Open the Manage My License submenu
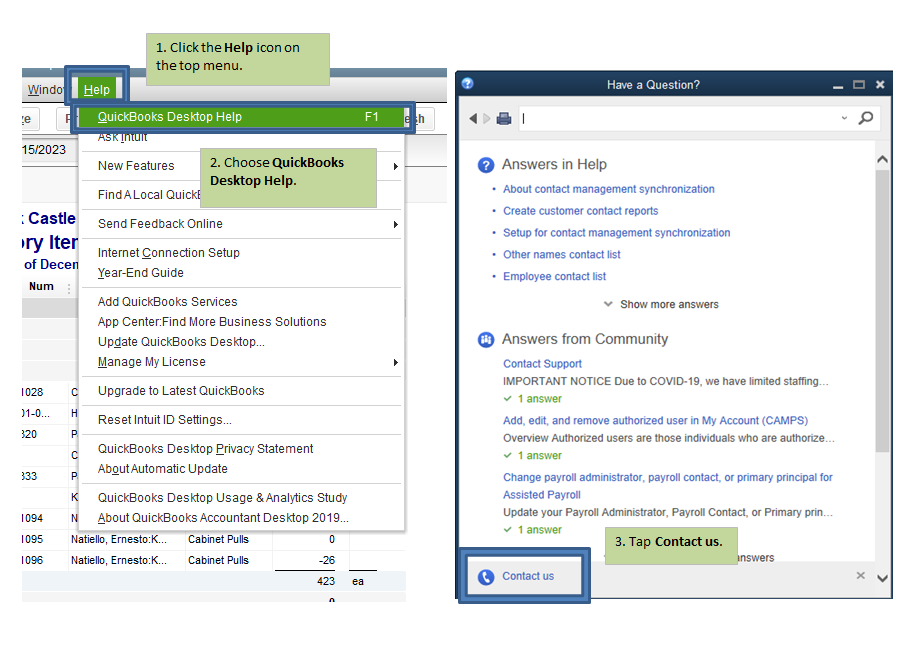 pyautogui.click(x=396, y=362)
